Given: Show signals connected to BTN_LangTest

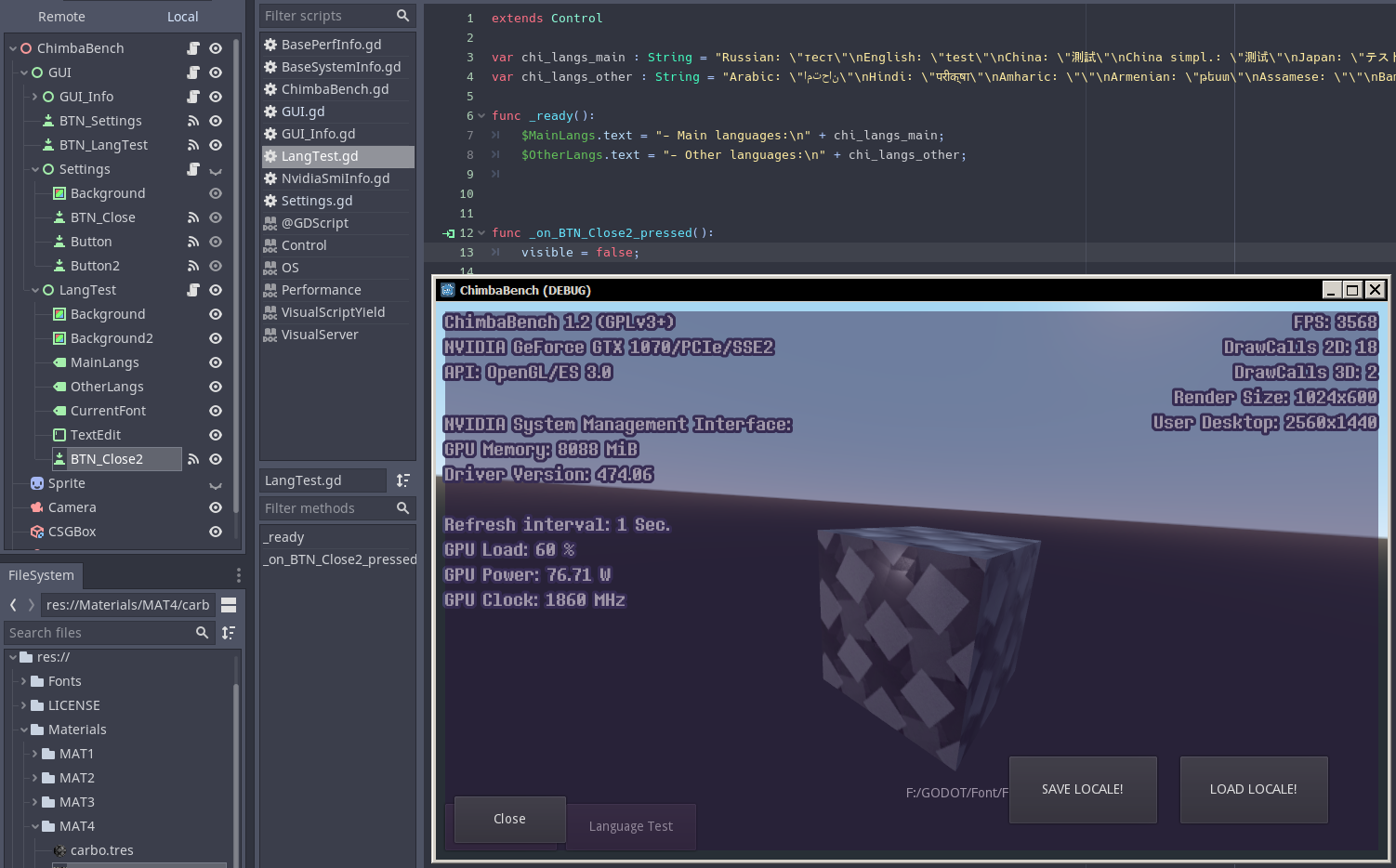Looking at the screenshot, I should (x=193, y=145).
